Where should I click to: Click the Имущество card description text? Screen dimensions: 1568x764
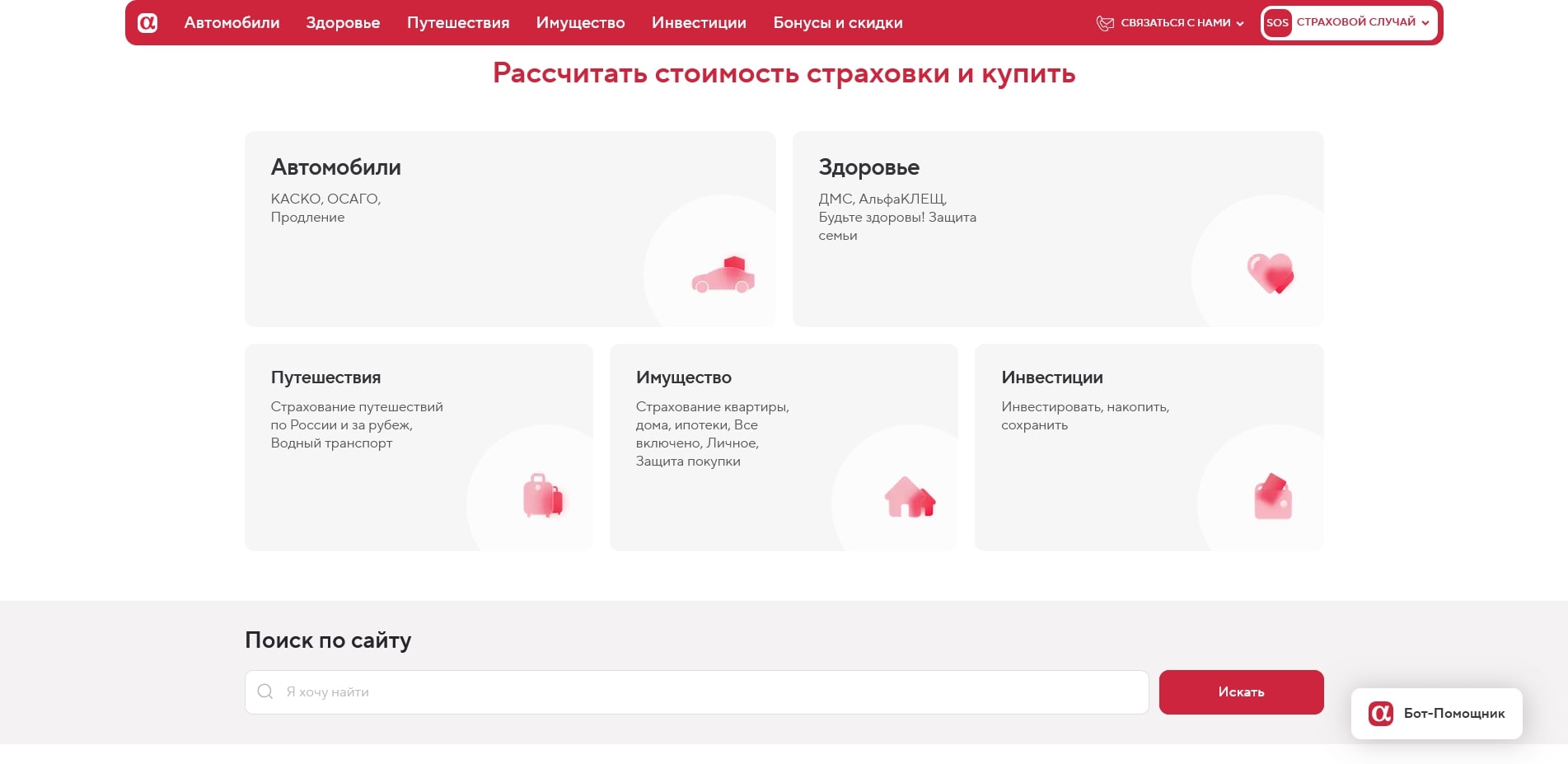click(713, 434)
